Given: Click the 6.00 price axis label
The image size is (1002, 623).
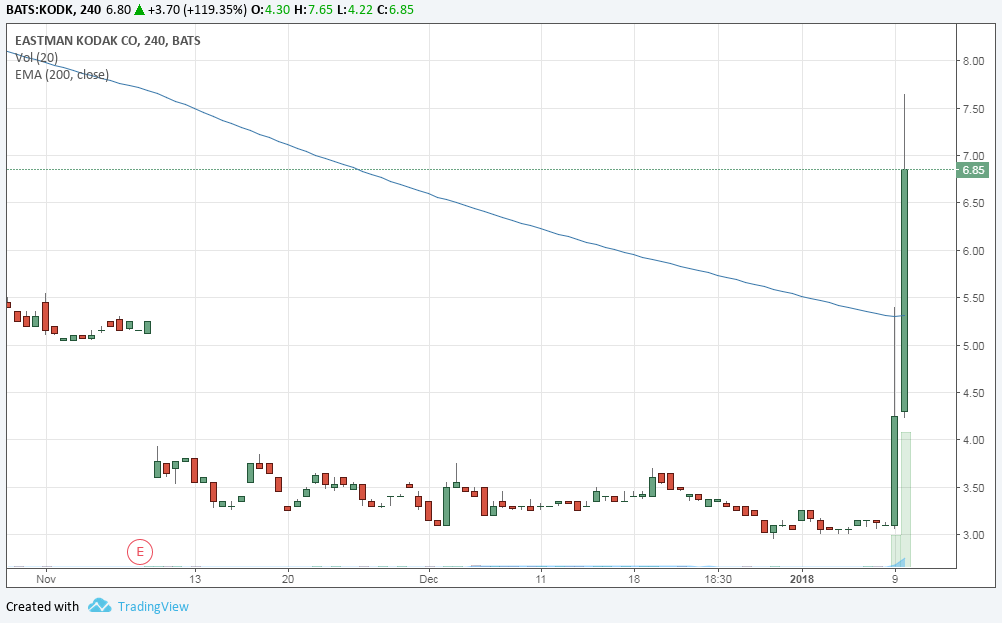Looking at the screenshot, I should [x=973, y=251].
